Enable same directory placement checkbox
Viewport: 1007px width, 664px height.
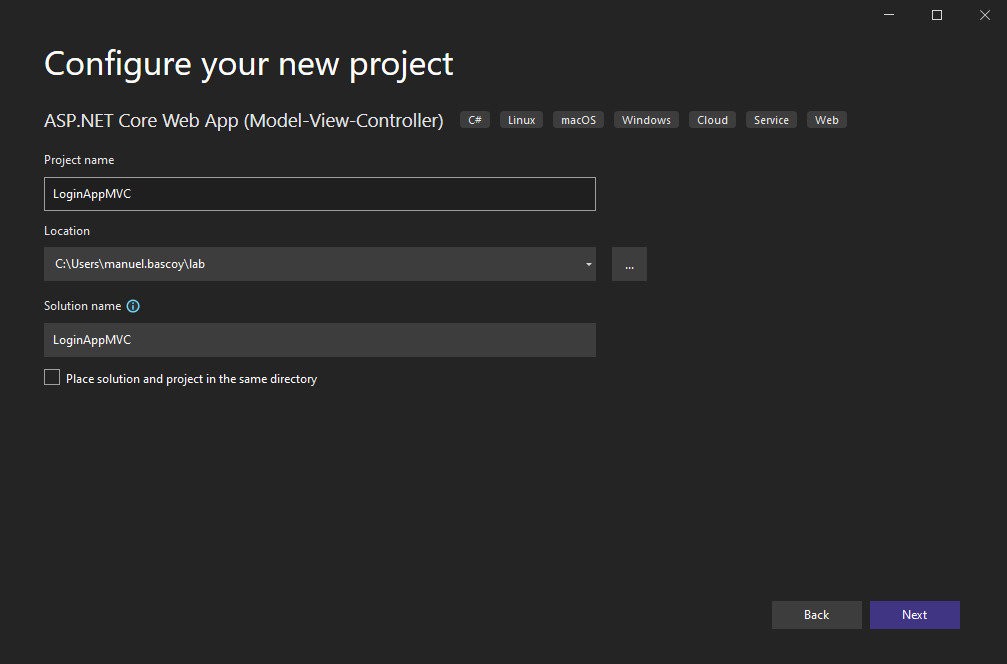click(x=52, y=378)
